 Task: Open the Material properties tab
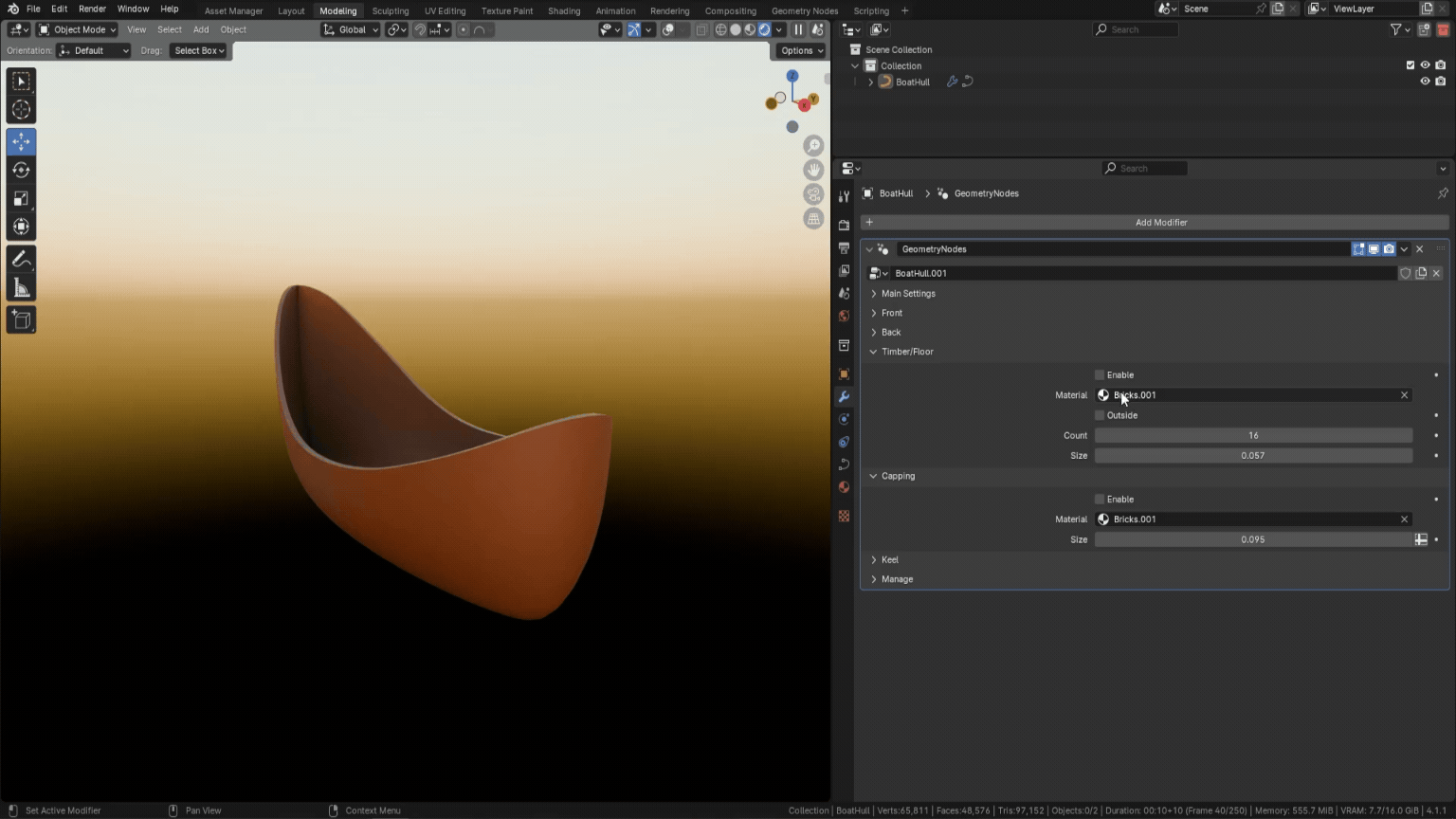click(x=844, y=487)
